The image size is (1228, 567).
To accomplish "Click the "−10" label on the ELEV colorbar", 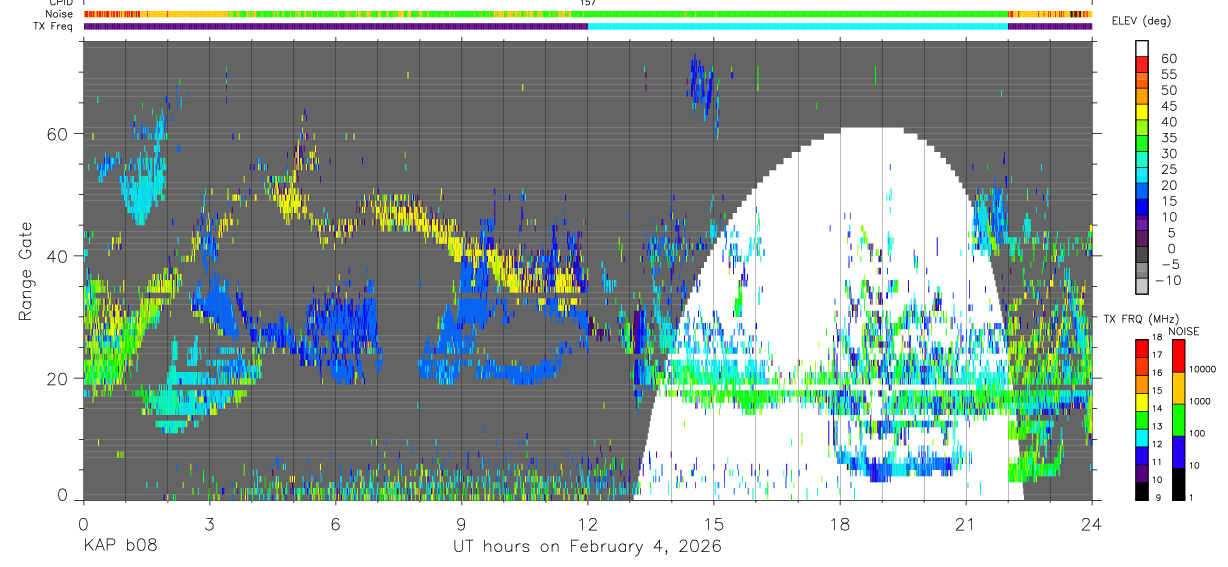I will pos(1169,280).
